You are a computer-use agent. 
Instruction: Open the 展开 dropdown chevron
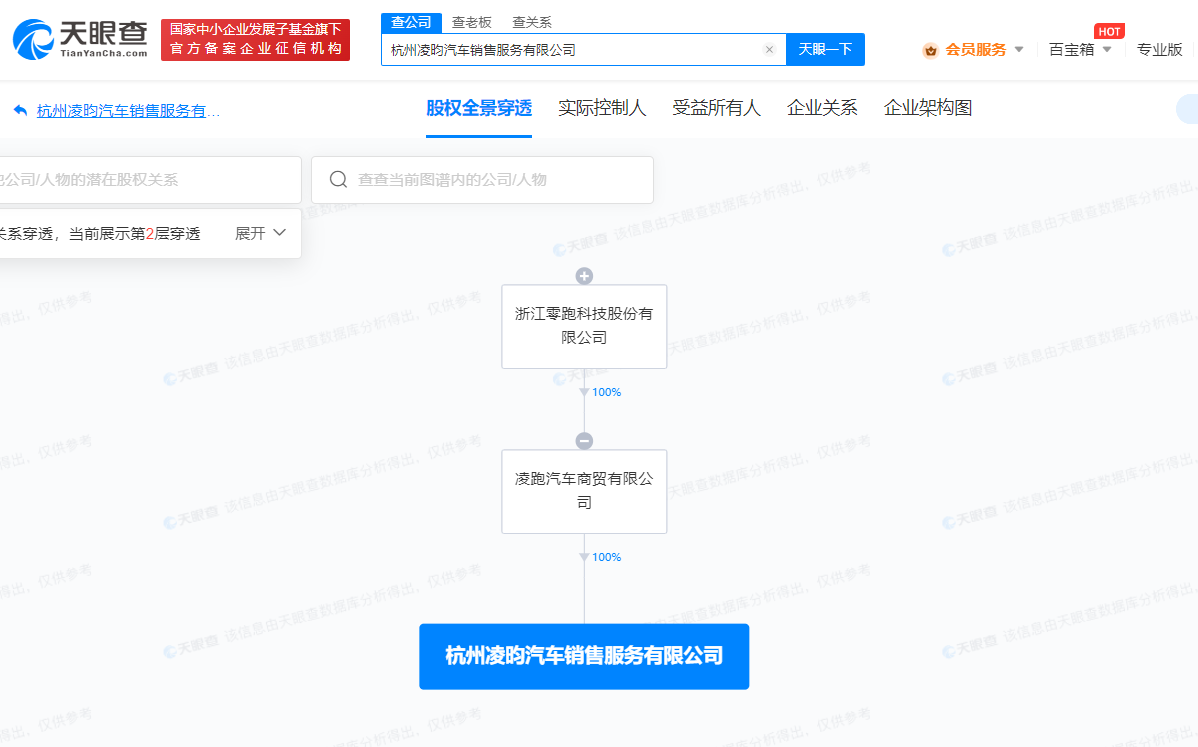pos(279,233)
